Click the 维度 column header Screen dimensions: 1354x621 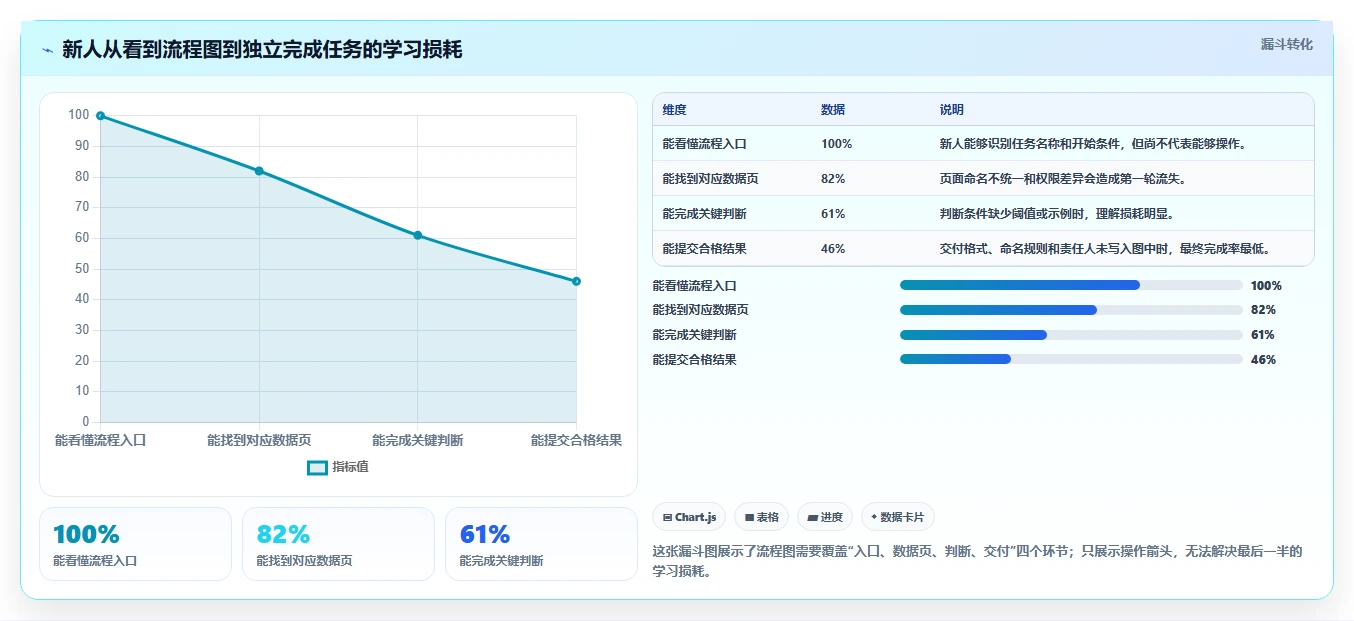tap(674, 110)
